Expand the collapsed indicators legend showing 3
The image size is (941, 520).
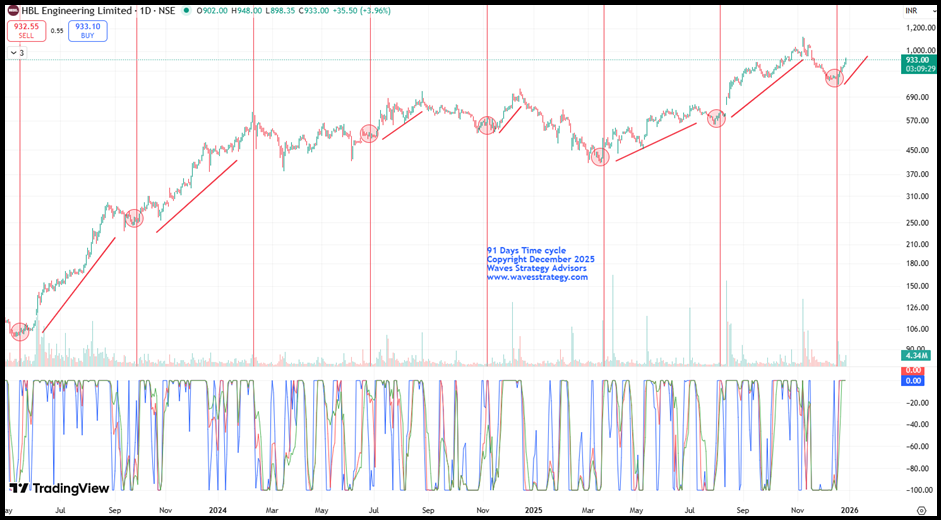(17, 53)
